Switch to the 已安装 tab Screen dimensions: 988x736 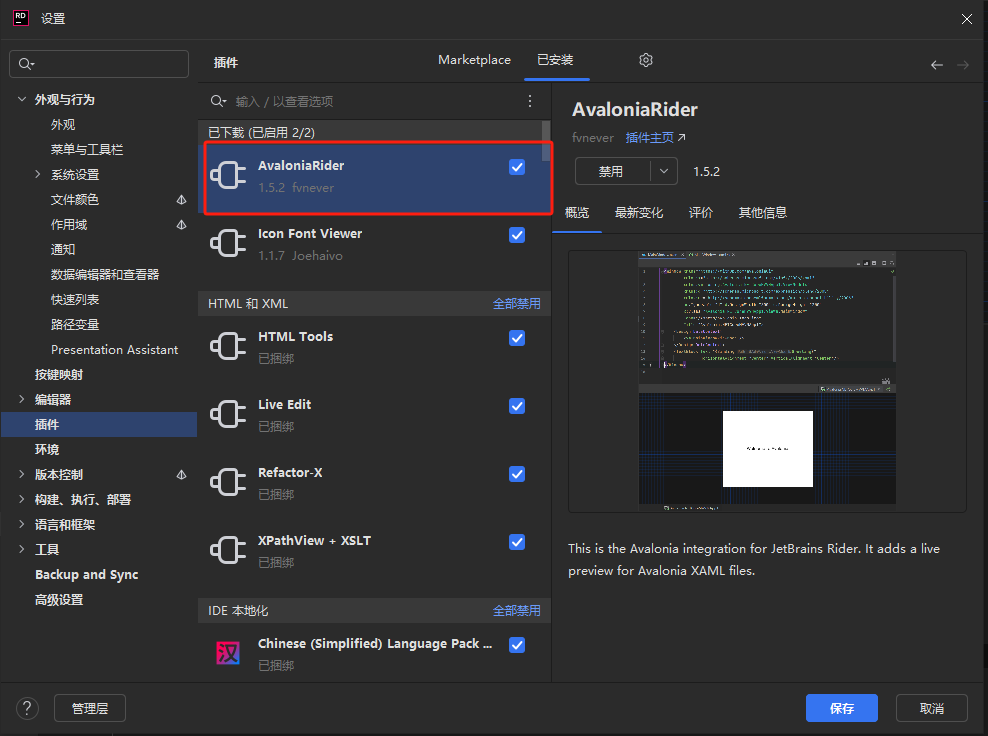point(555,60)
